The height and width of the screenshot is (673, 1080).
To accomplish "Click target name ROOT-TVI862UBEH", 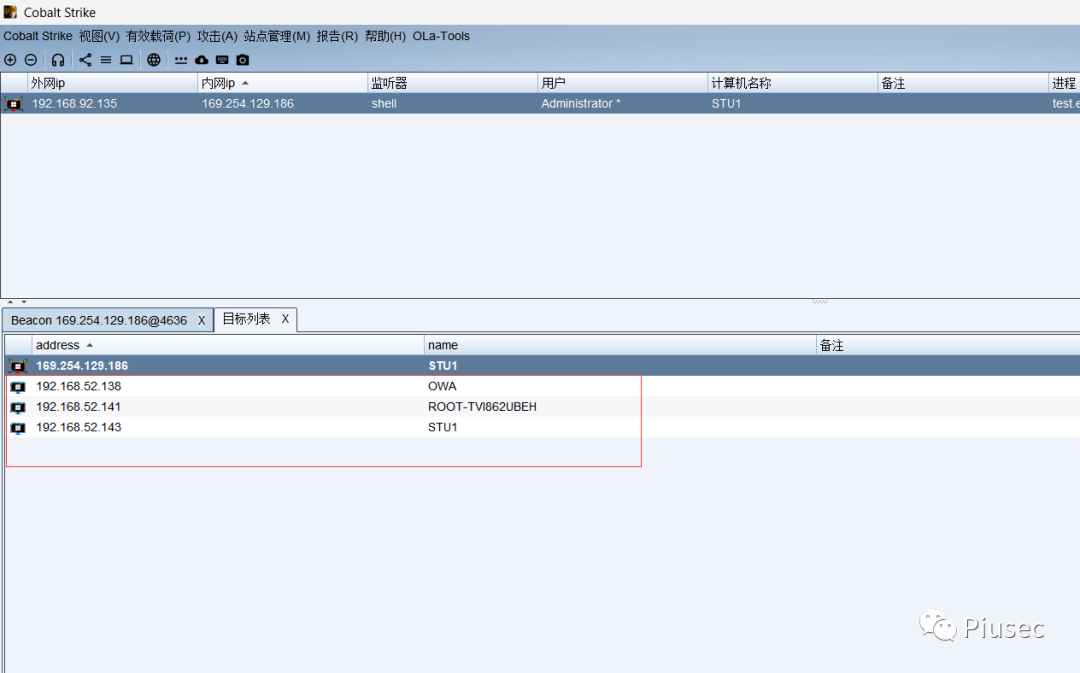I will 482,407.
